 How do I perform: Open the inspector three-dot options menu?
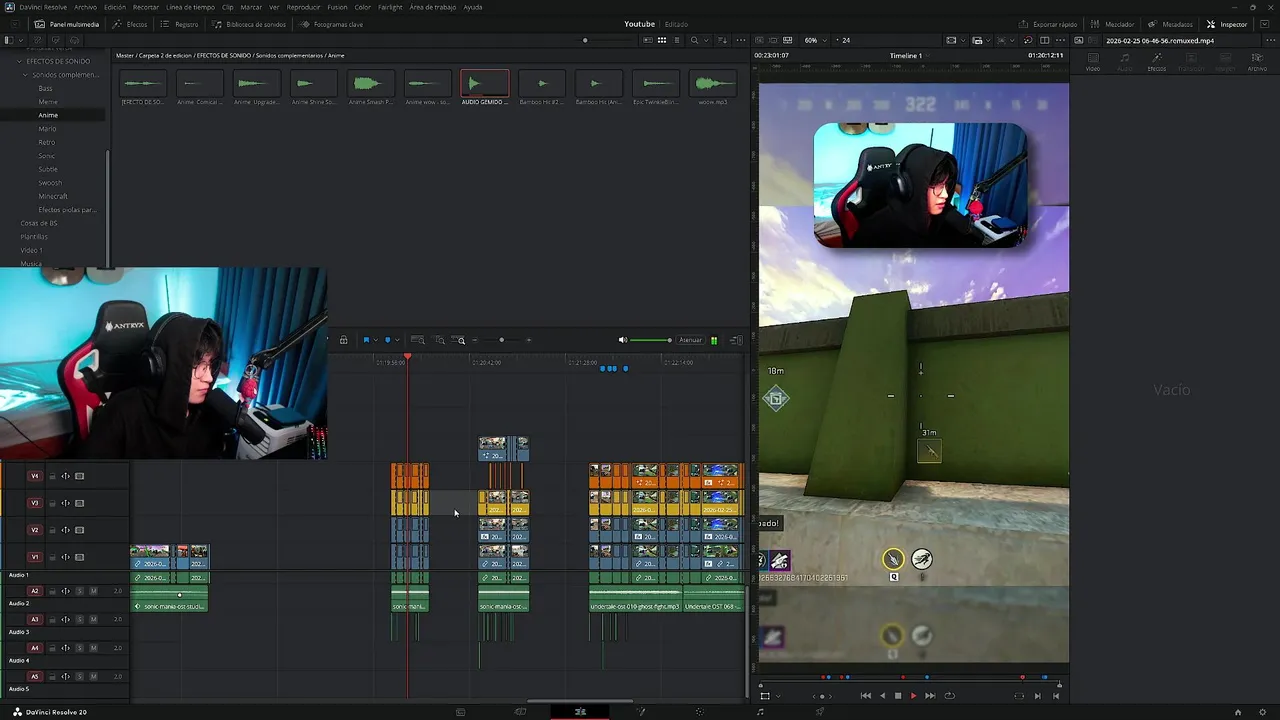(x=1270, y=40)
